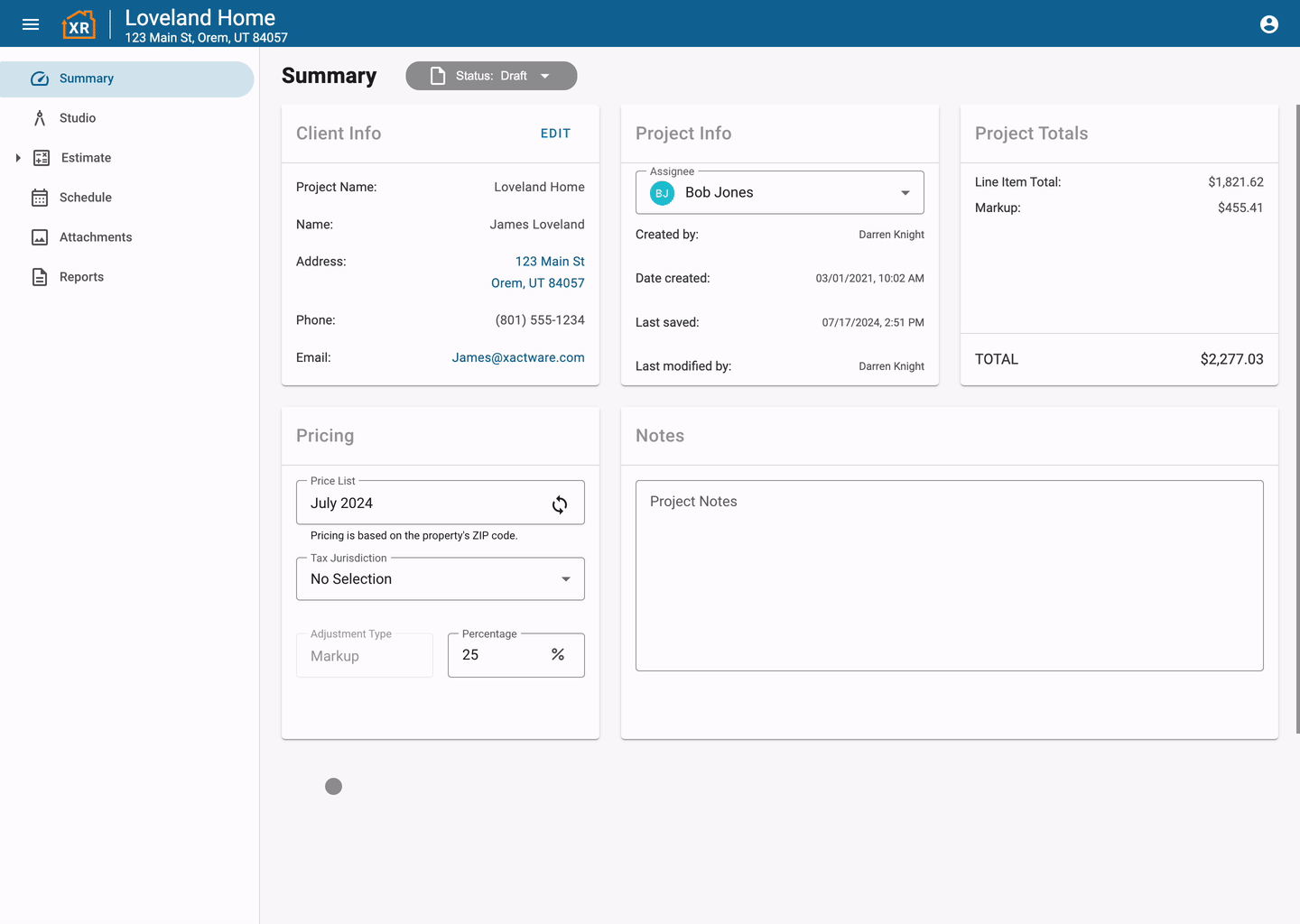Click the Status: Draft chip label

click(491, 76)
